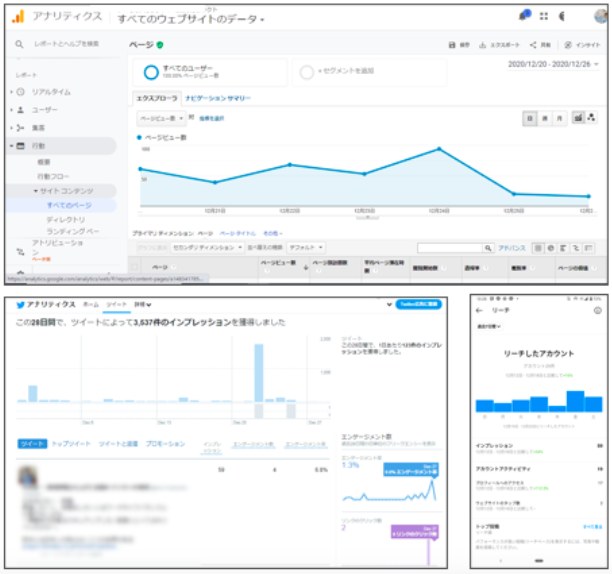The width and height of the screenshot is (612, 574).
Task: Click the line chart view icon
Action: tap(578, 118)
